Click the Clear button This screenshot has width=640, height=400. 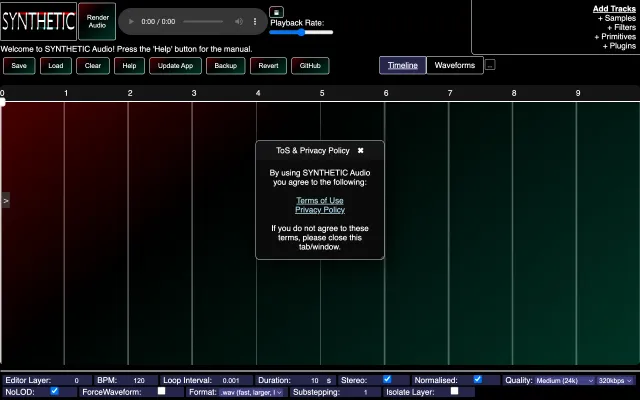click(x=93, y=66)
